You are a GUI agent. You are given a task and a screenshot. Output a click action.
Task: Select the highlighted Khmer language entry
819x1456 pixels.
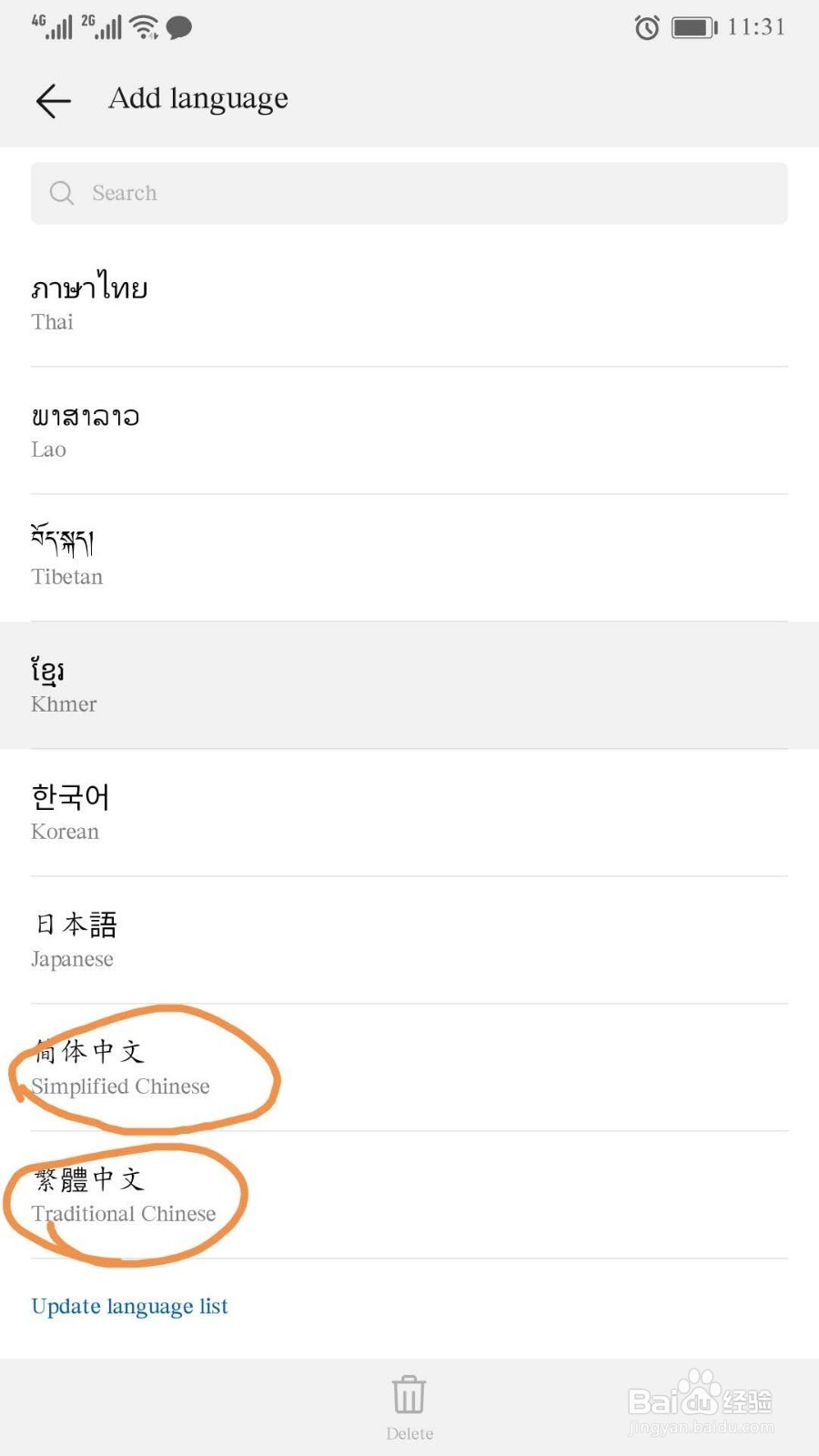click(409, 684)
